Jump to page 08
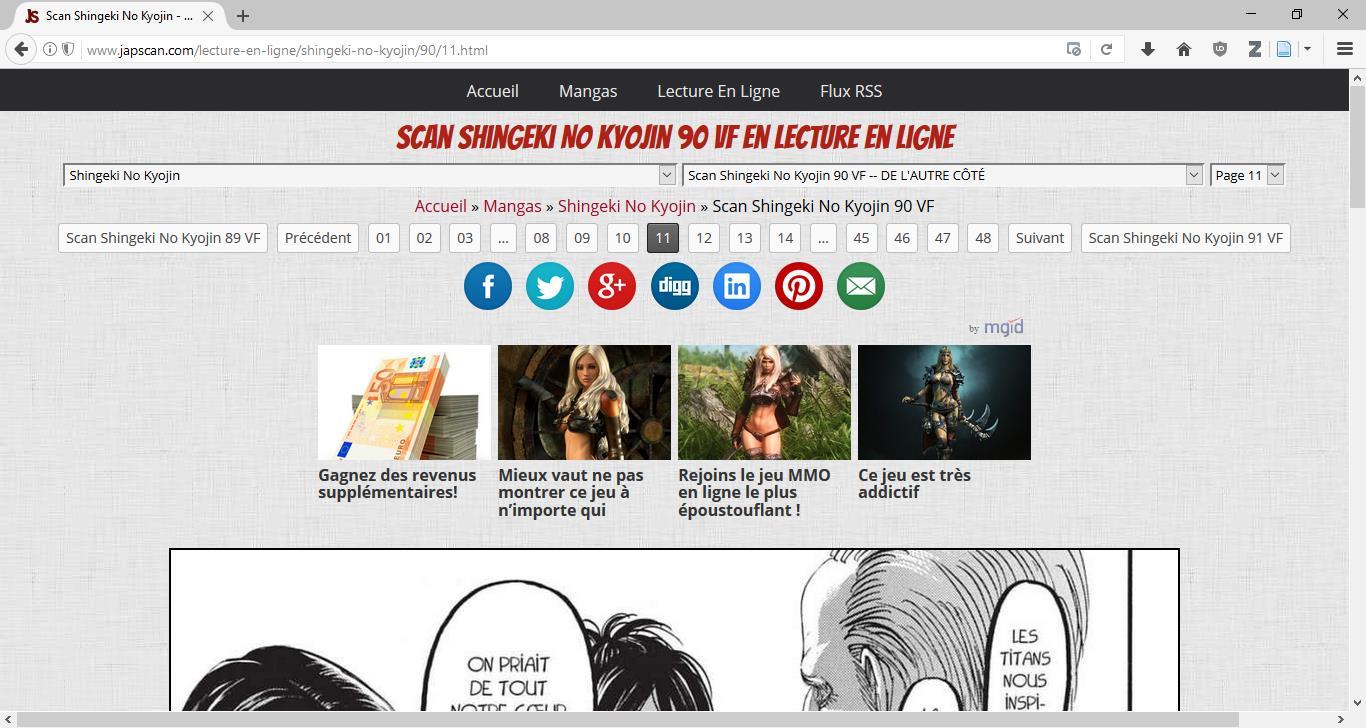Viewport: 1366px width, 728px height. (541, 238)
